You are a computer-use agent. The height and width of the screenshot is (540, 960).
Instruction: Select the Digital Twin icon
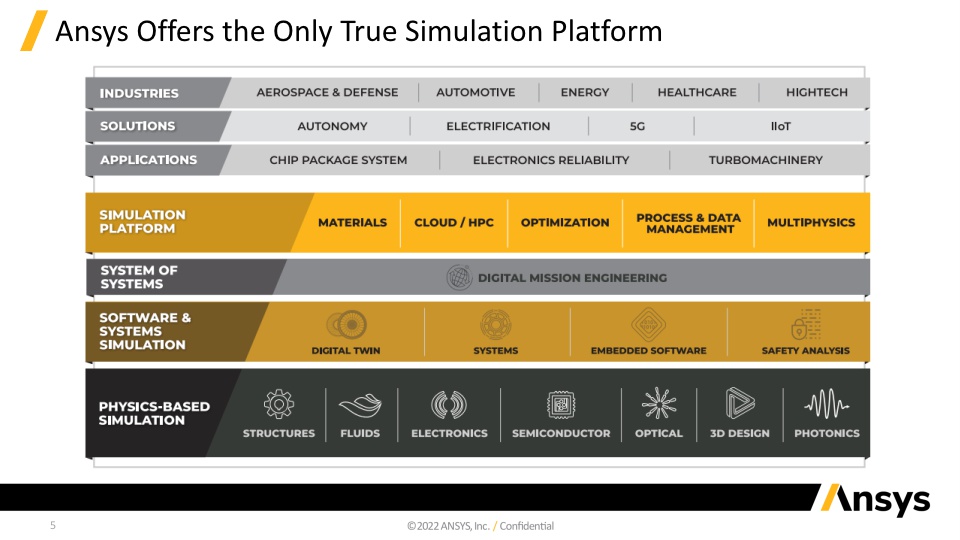tap(347, 325)
